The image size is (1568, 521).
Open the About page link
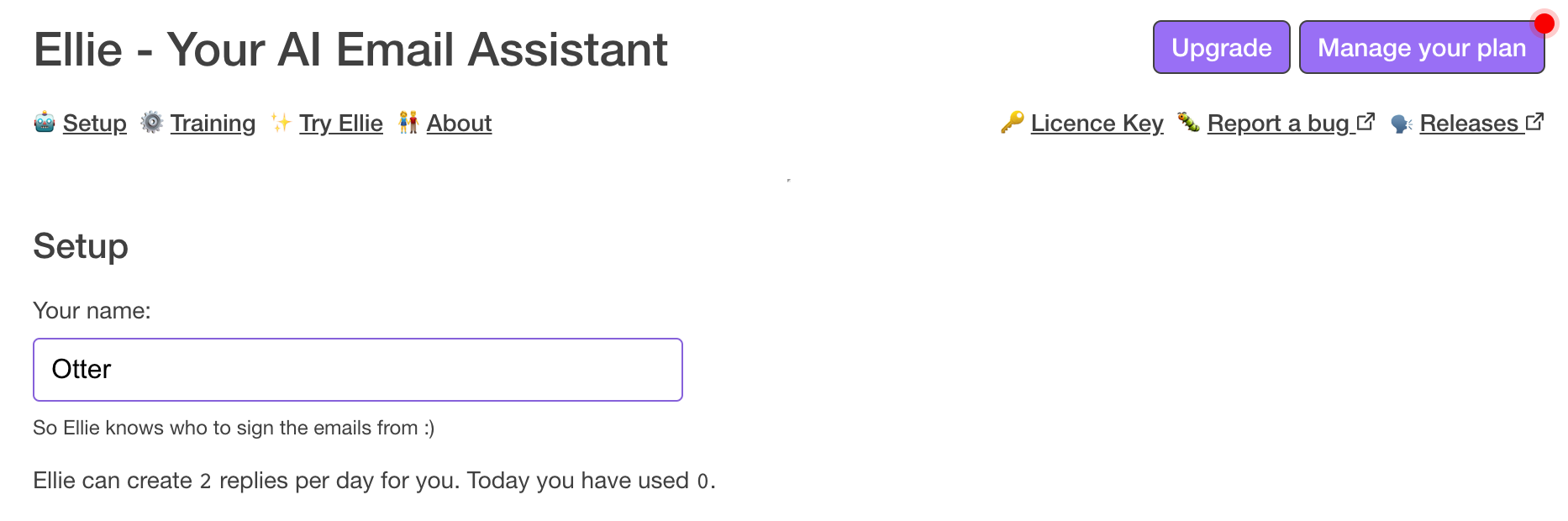(x=459, y=124)
